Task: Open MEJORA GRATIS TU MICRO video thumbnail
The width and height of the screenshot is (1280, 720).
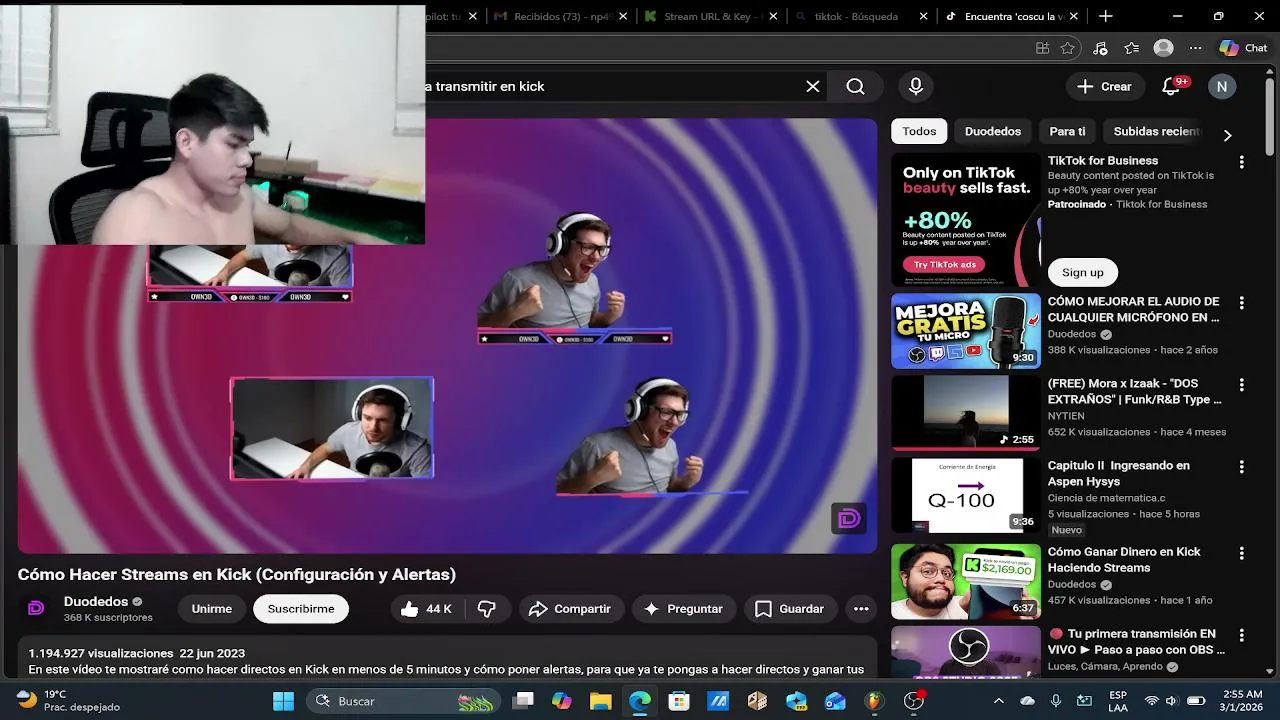Action: click(x=966, y=331)
